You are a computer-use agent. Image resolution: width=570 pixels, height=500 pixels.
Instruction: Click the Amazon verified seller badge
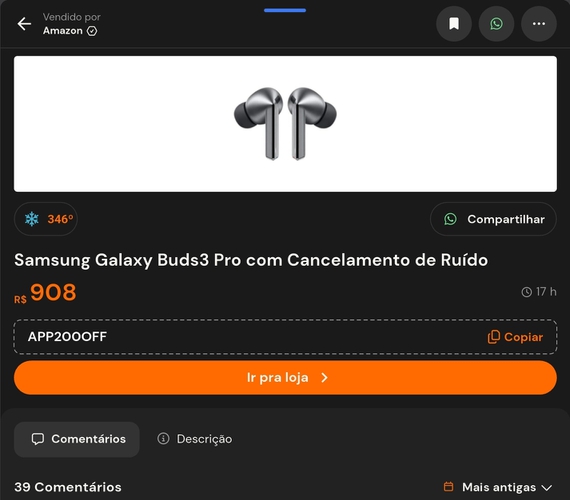coord(92,31)
